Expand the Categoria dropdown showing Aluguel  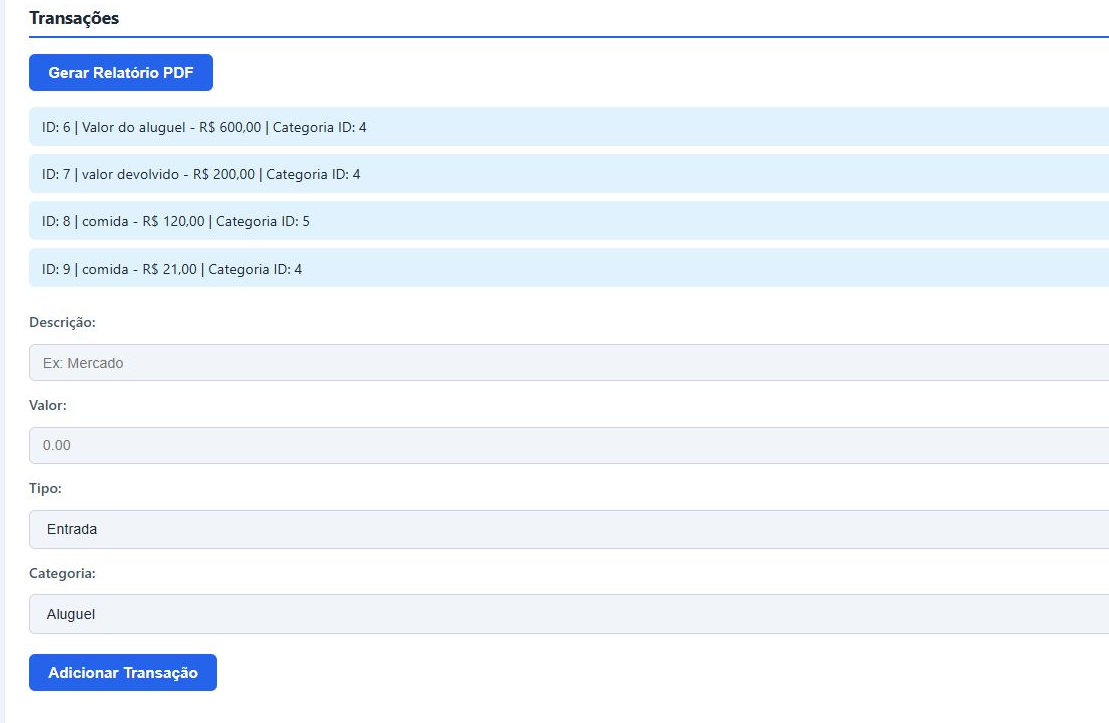[x=568, y=614]
